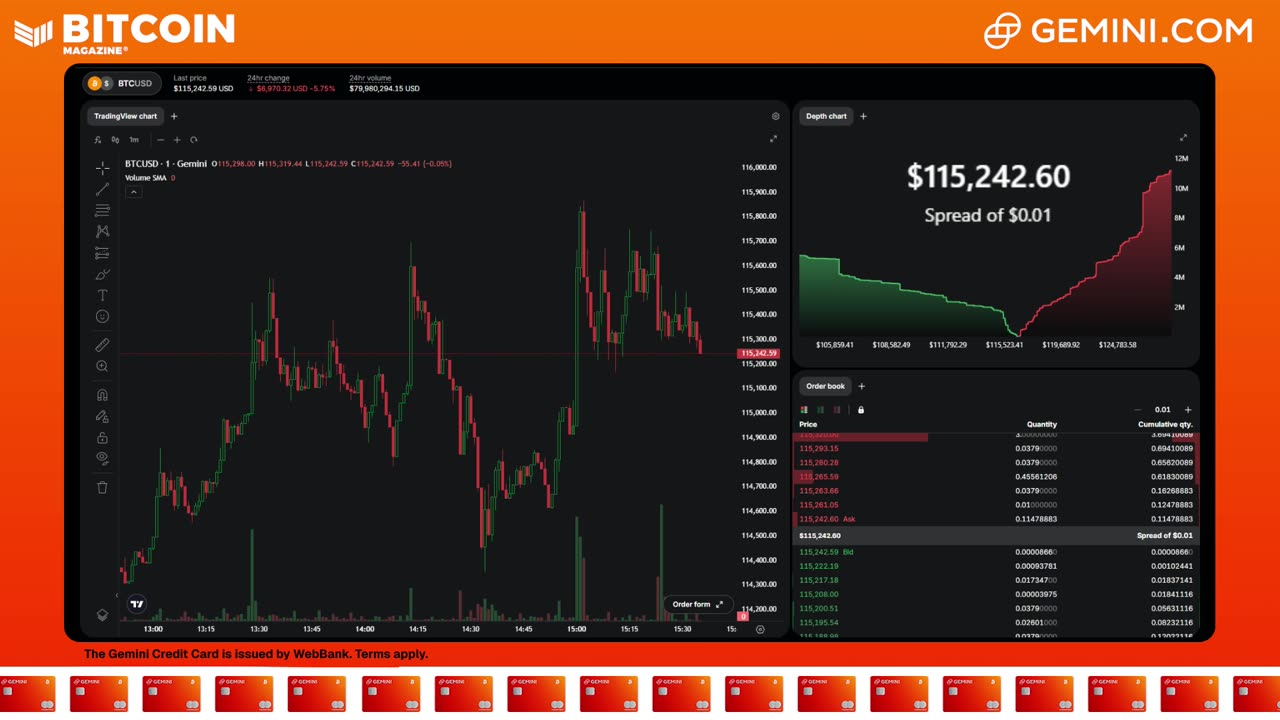Decrease order book grouping with minus

[1137, 409]
